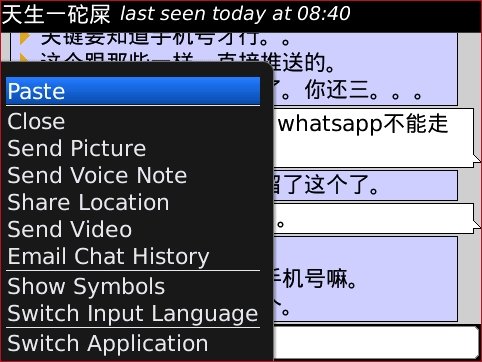Image resolution: width=482 pixels, height=362 pixels.
Task: Click the message input field
Action: pyautogui.click(x=376, y=343)
